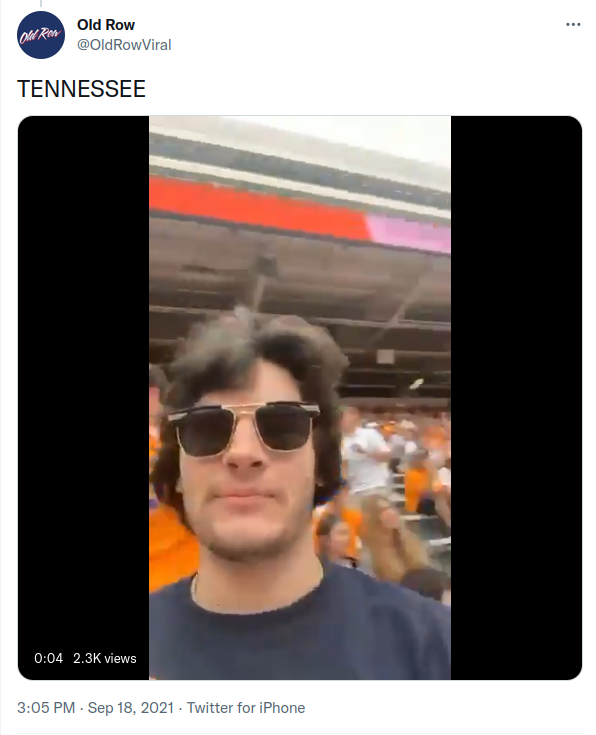596x735 pixels.
Task: Click the navy t-shirt in the video
Action: point(300,628)
